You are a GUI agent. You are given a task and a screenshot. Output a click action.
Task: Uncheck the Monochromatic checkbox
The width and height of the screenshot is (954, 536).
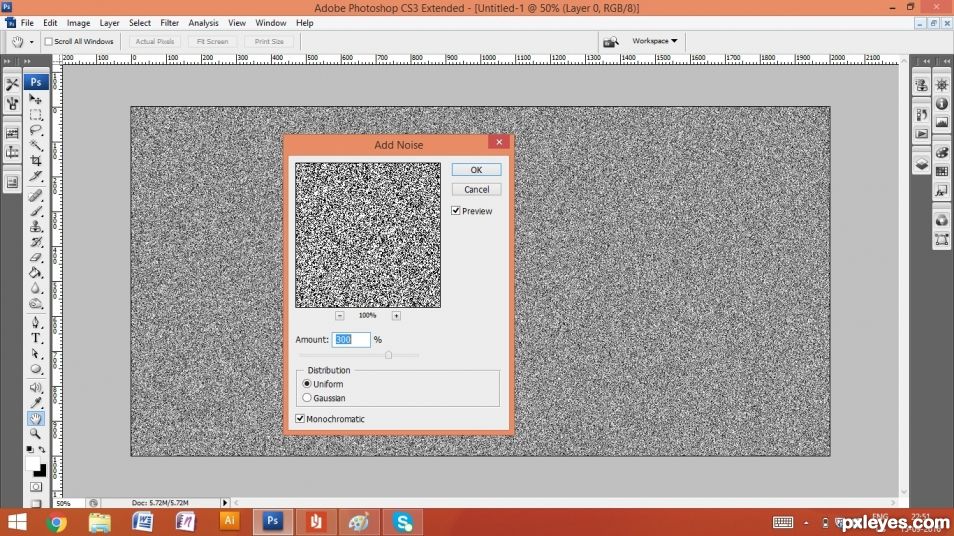pyautogui.click(x=300, y=419)
